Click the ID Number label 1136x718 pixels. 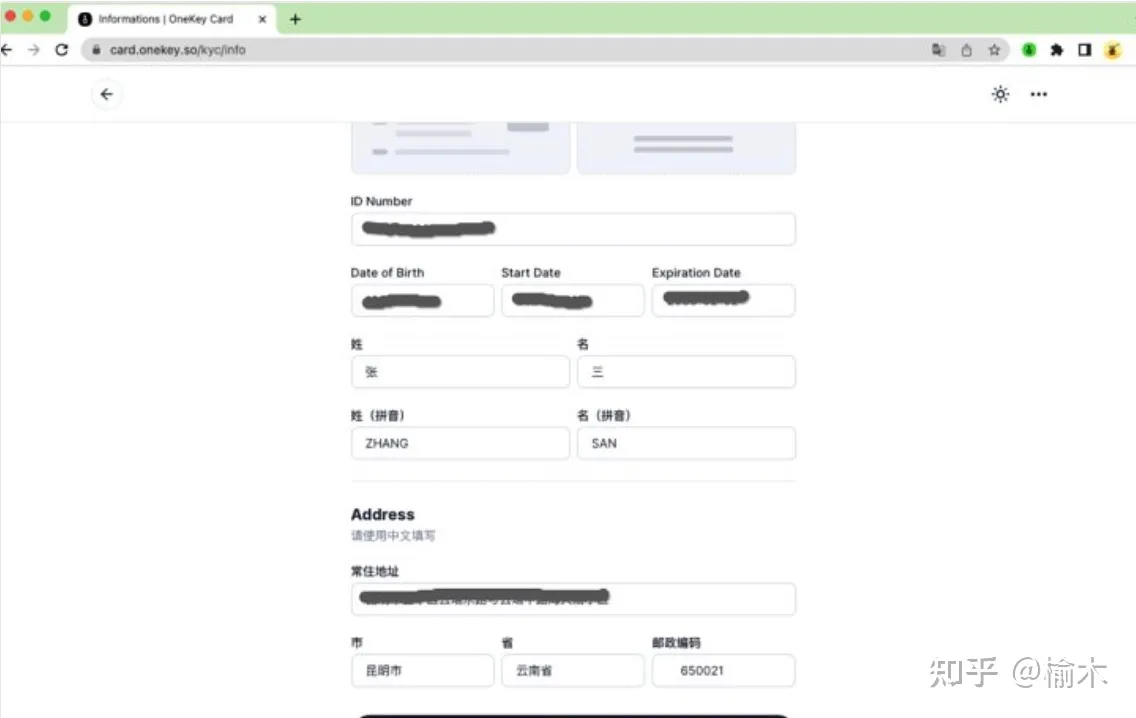pyautogui.click(x=381, y=201)
